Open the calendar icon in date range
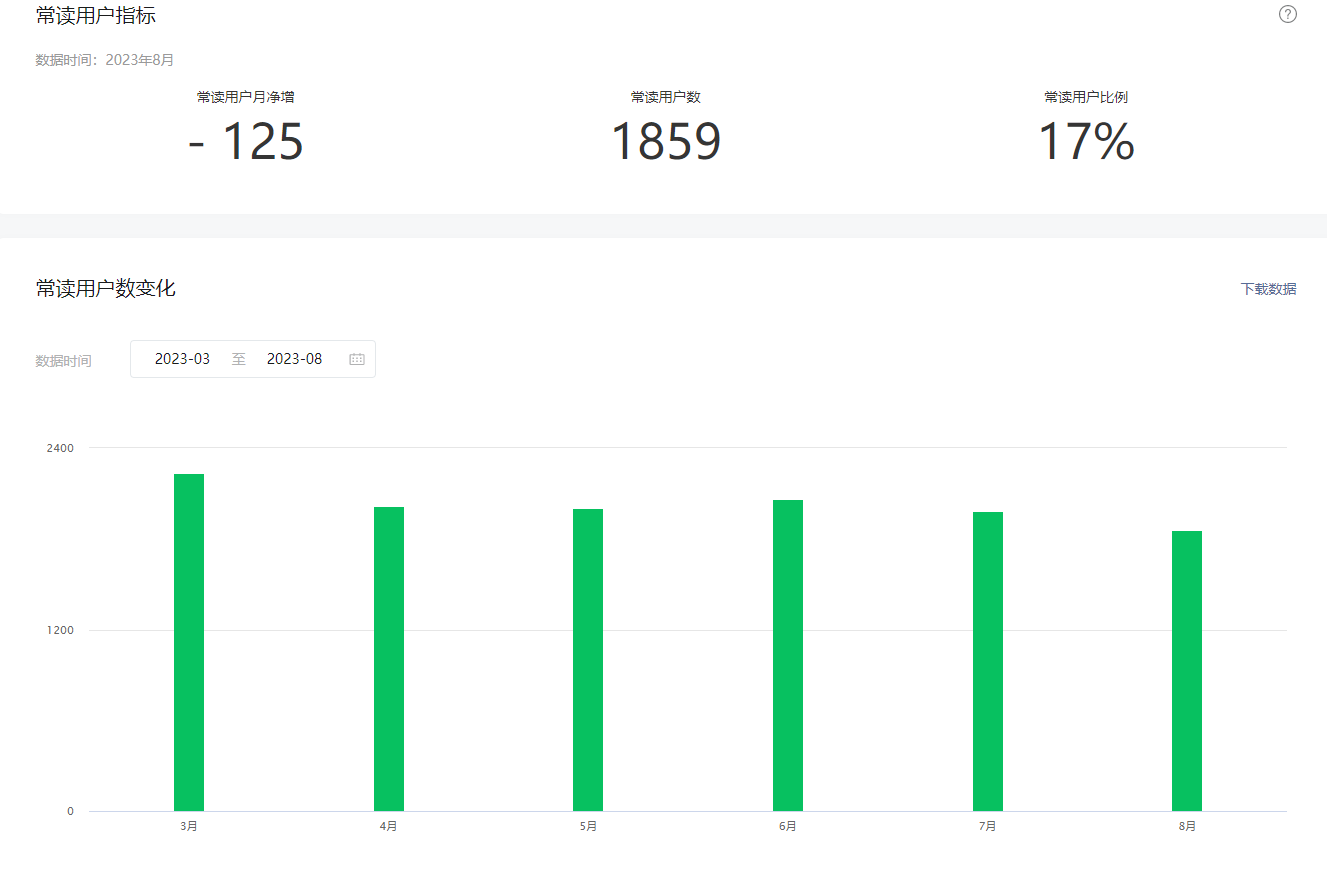This screenshot has width=1327, height=870. click(357, 359)
